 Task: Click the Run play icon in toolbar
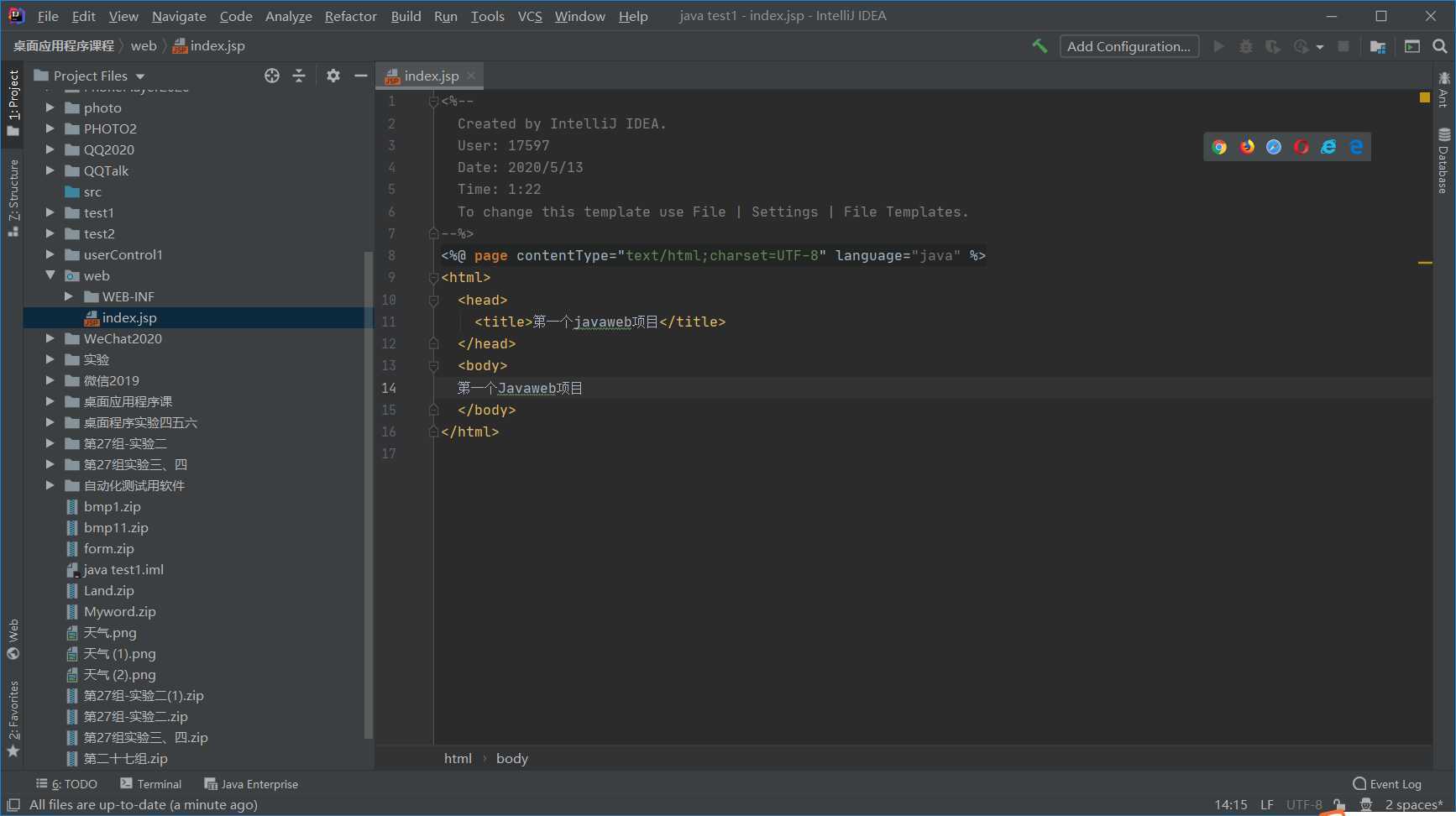click(x=1219, y=46)
